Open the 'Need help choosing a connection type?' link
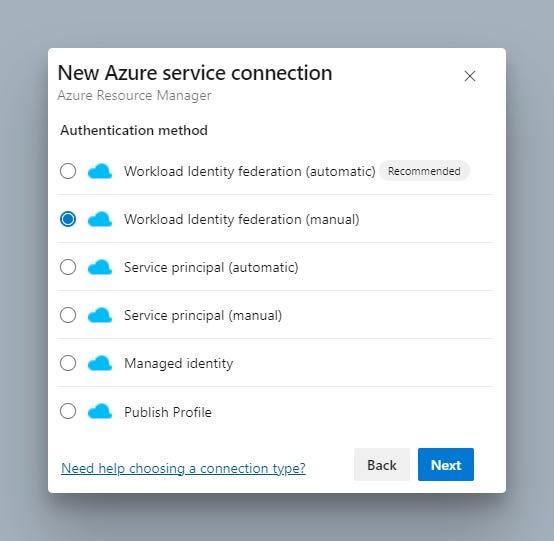The width and height of the screenshot is (554, 541). pyautogui.click(x=183, y=468)
